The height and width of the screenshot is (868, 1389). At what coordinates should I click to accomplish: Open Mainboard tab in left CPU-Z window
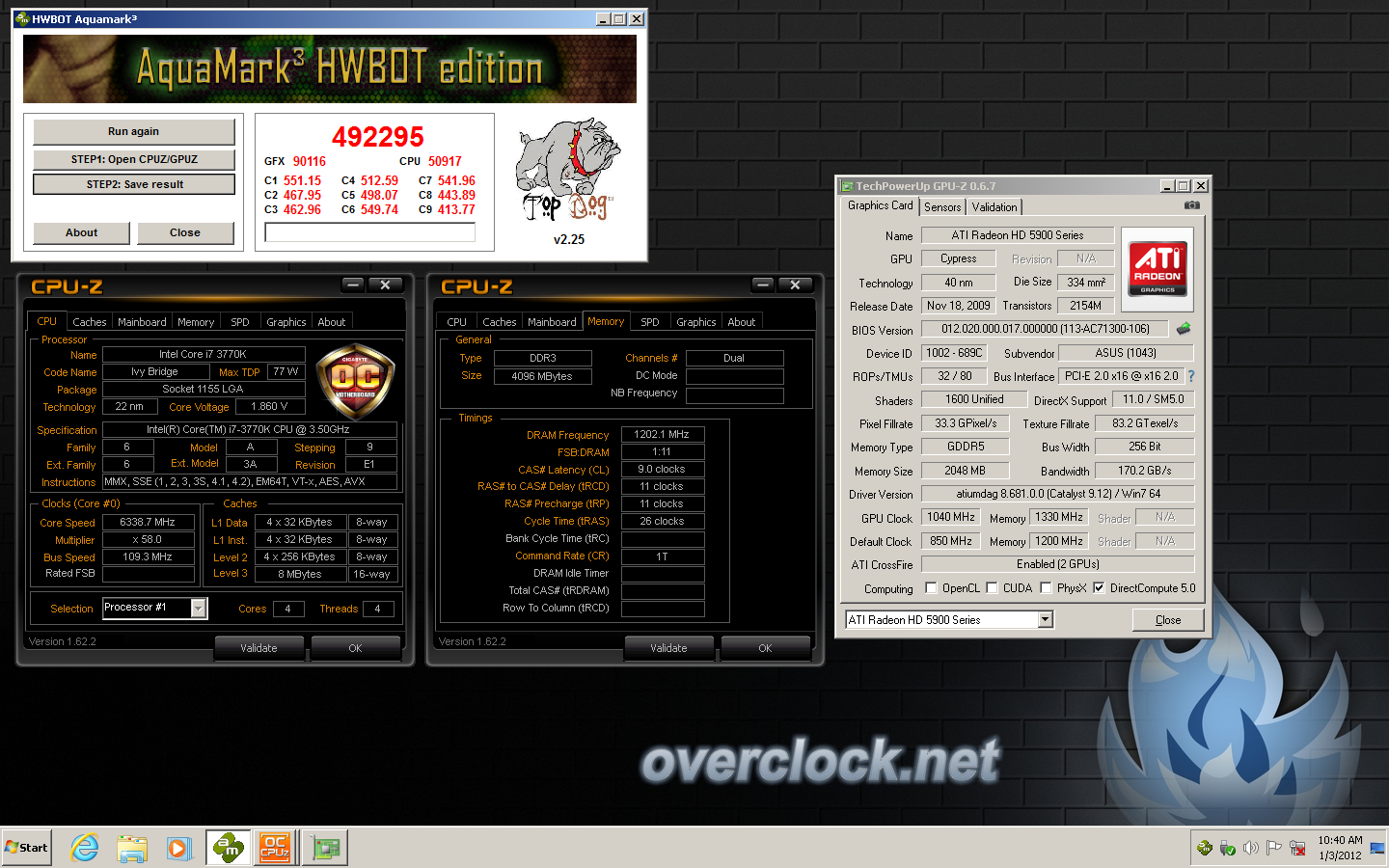142,322
